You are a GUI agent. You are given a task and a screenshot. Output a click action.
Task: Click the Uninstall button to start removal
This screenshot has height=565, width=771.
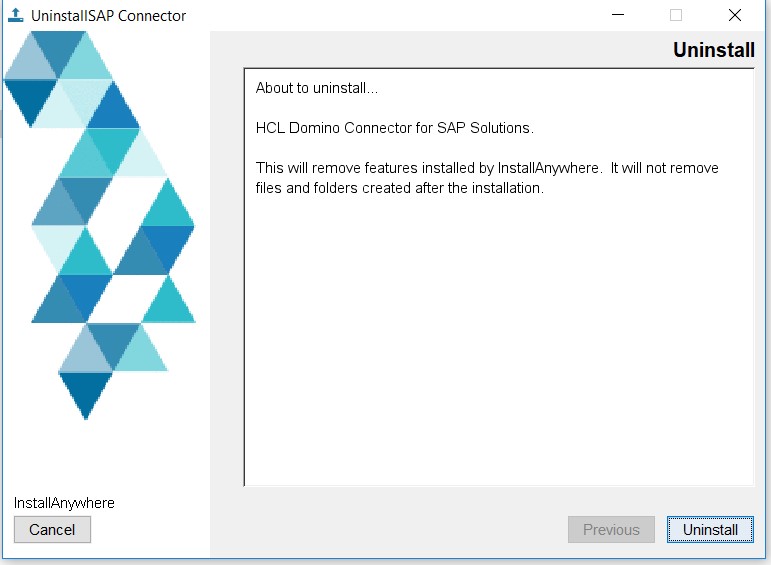click(710, 530)
